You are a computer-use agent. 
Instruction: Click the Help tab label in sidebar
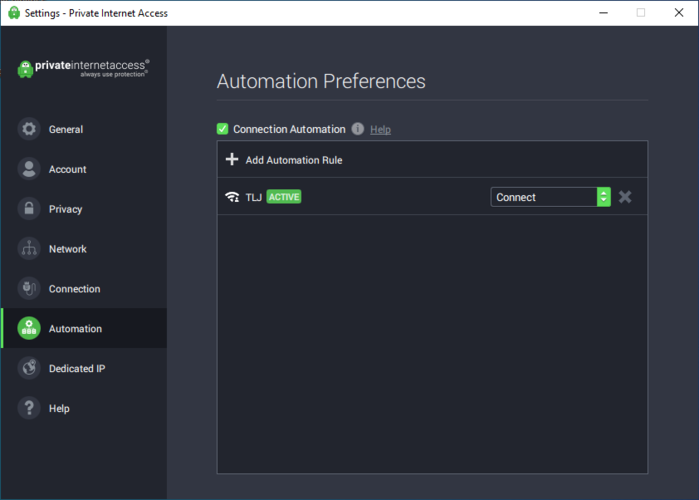point(59,409)
